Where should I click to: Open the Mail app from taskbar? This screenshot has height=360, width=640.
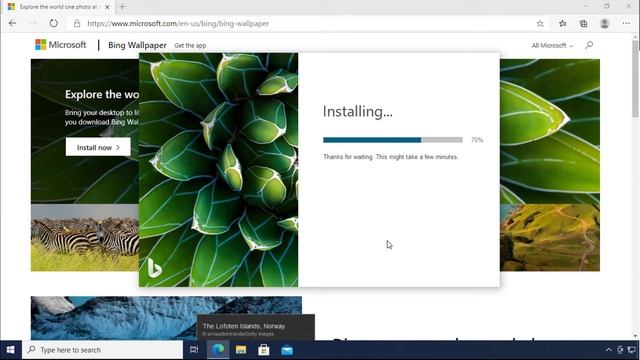point(287,350)
